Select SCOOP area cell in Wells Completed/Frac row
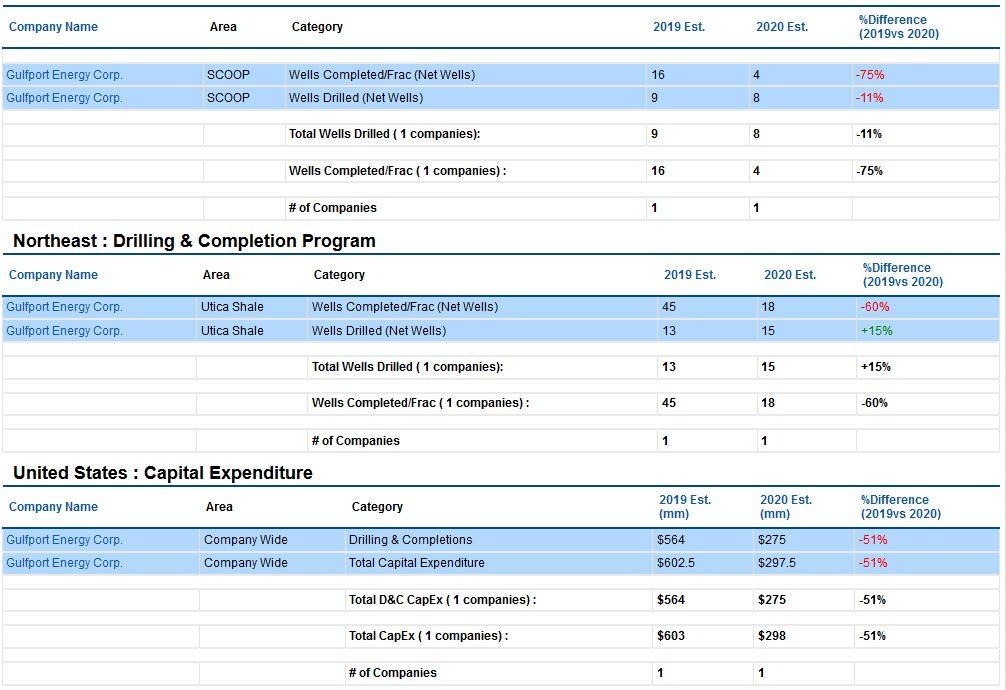This screenshot has width=1006, height=690. click(228, 75)
